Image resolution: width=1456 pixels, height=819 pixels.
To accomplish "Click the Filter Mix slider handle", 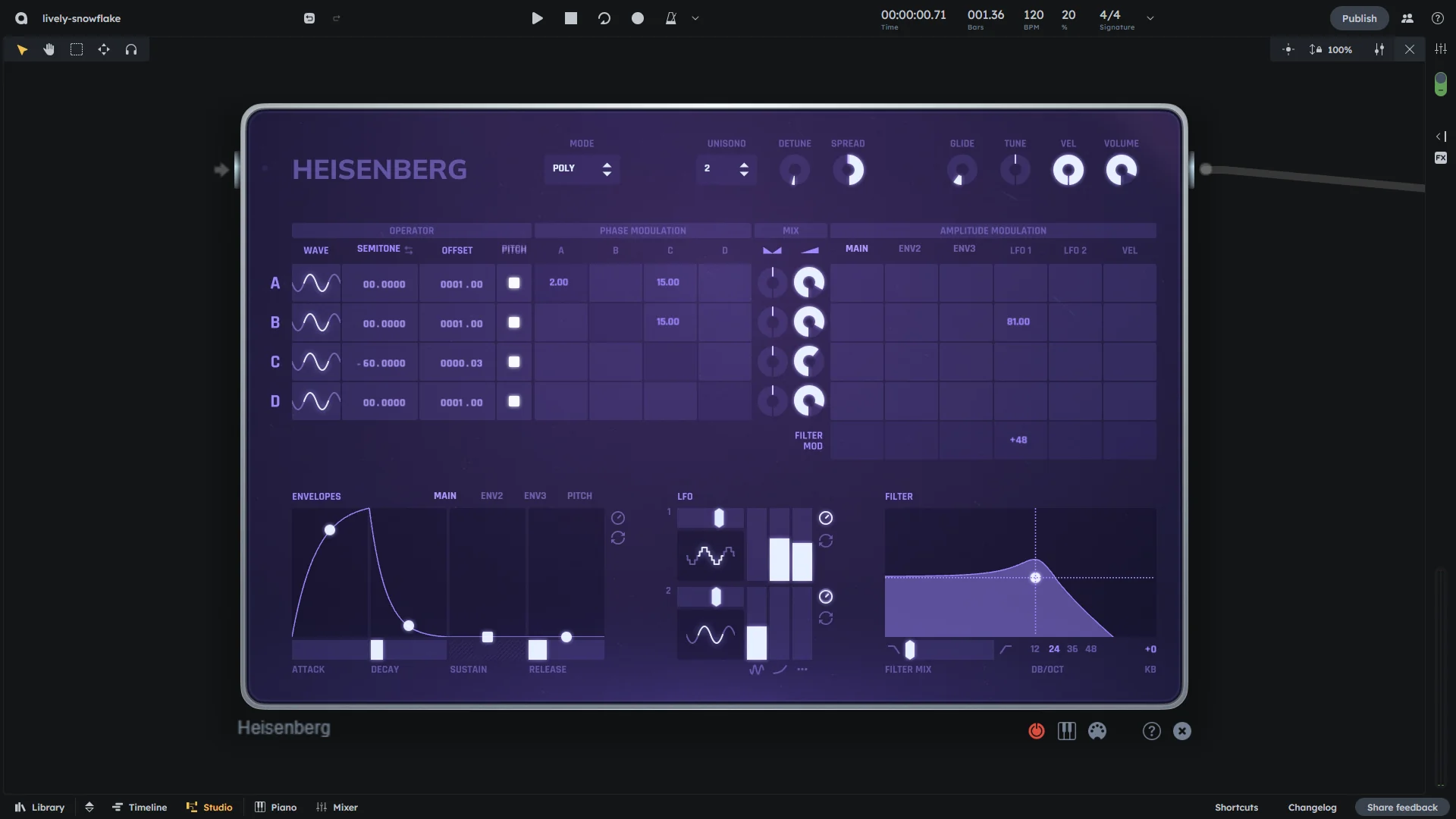I will tap(909, 649).
